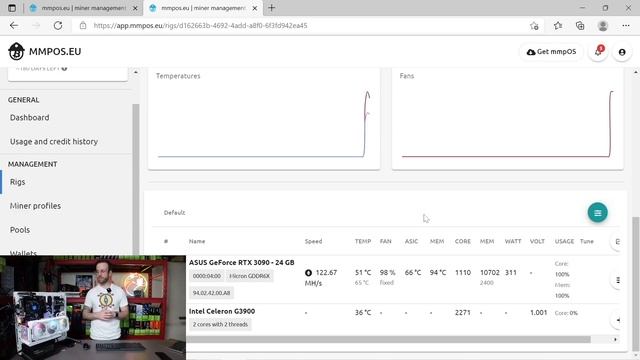
Task: Click the 1110 core clock value
Action: tap(463, 273)
